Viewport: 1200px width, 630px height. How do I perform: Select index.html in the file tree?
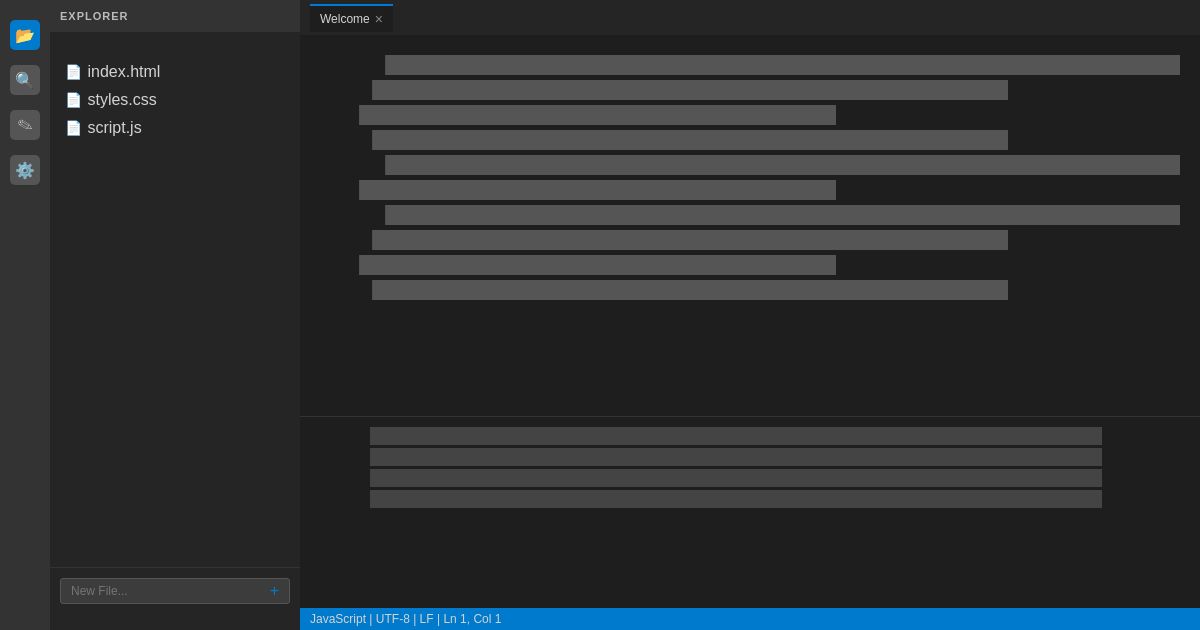(124, 72)
